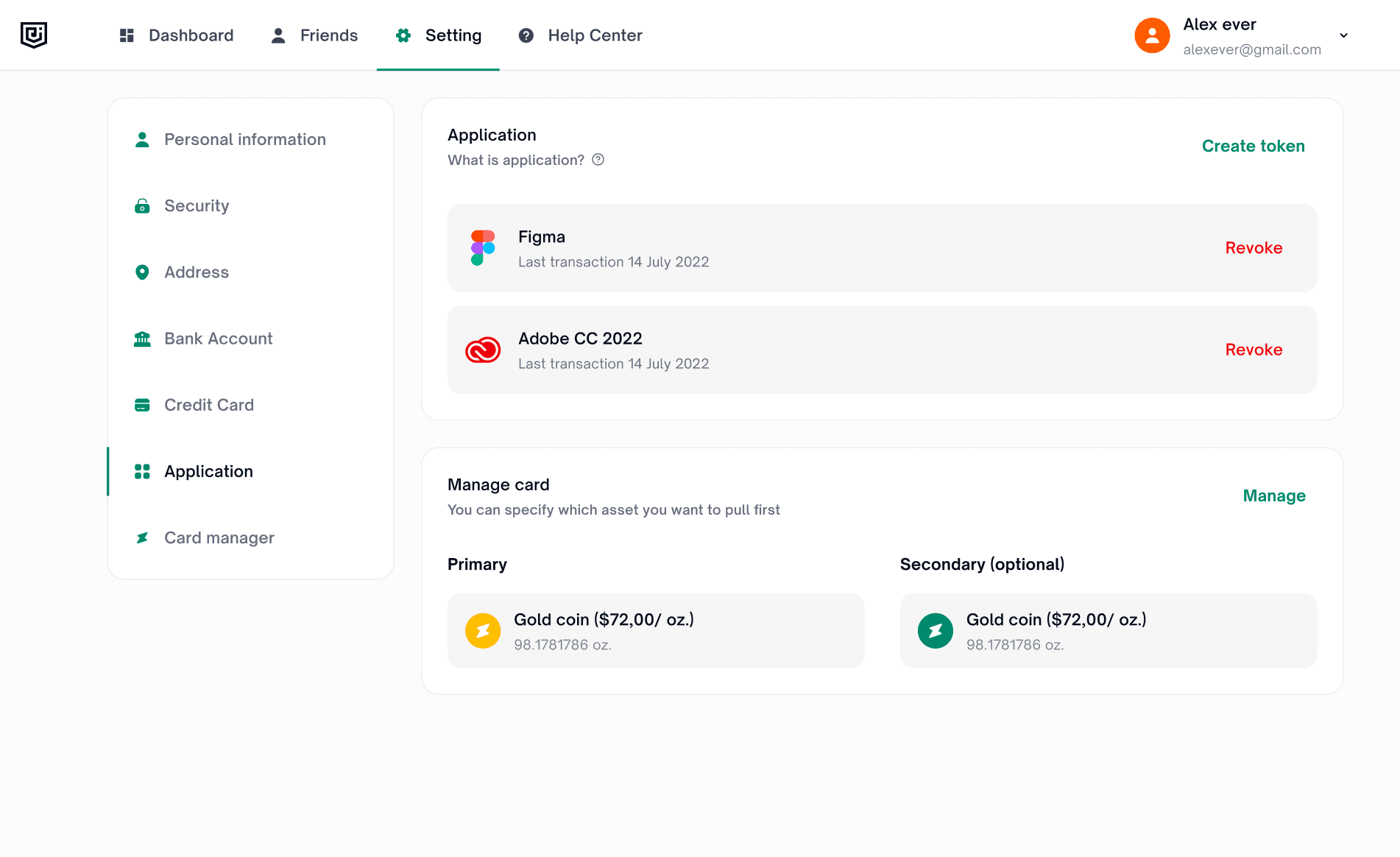Open the Help Center tab
The image size is (1400, 857).
click(581, 35)
